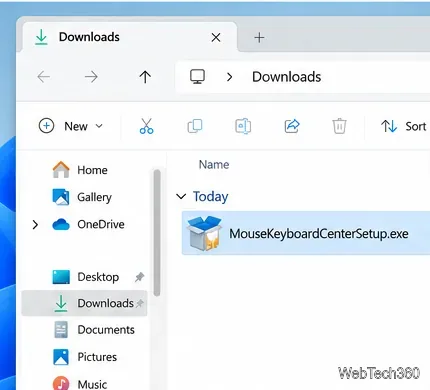This screenshot has height=390, width=430.
Task: Click the Cut scissors icon
Action: pyautogui.click(x=146, y=126)
